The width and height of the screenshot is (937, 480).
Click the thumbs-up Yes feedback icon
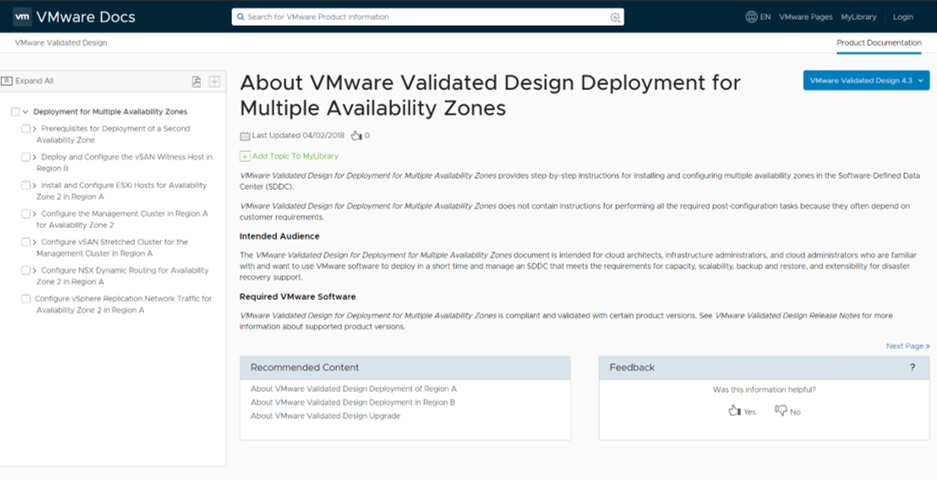(734, 410)
